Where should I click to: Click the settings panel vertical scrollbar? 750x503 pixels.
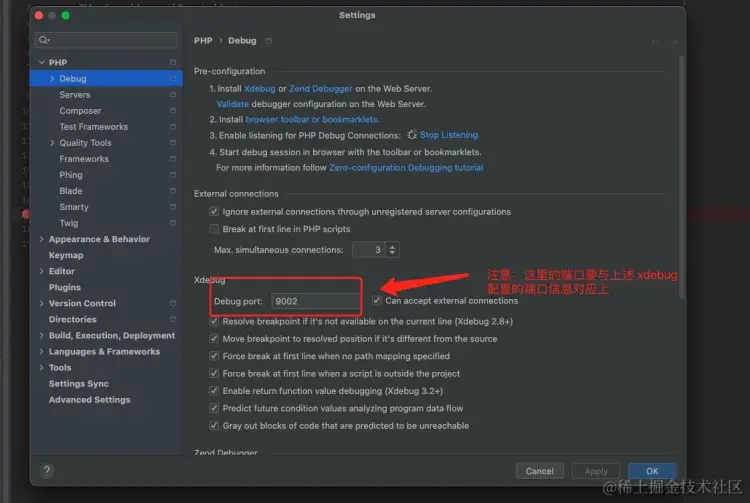tap(681, 177)
